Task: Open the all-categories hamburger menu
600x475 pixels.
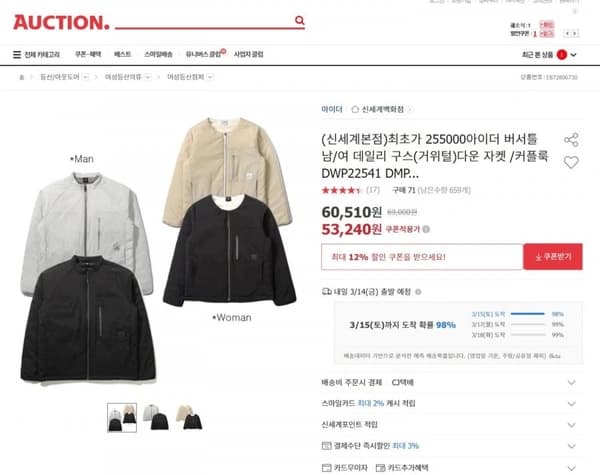Action: [17, 55]
